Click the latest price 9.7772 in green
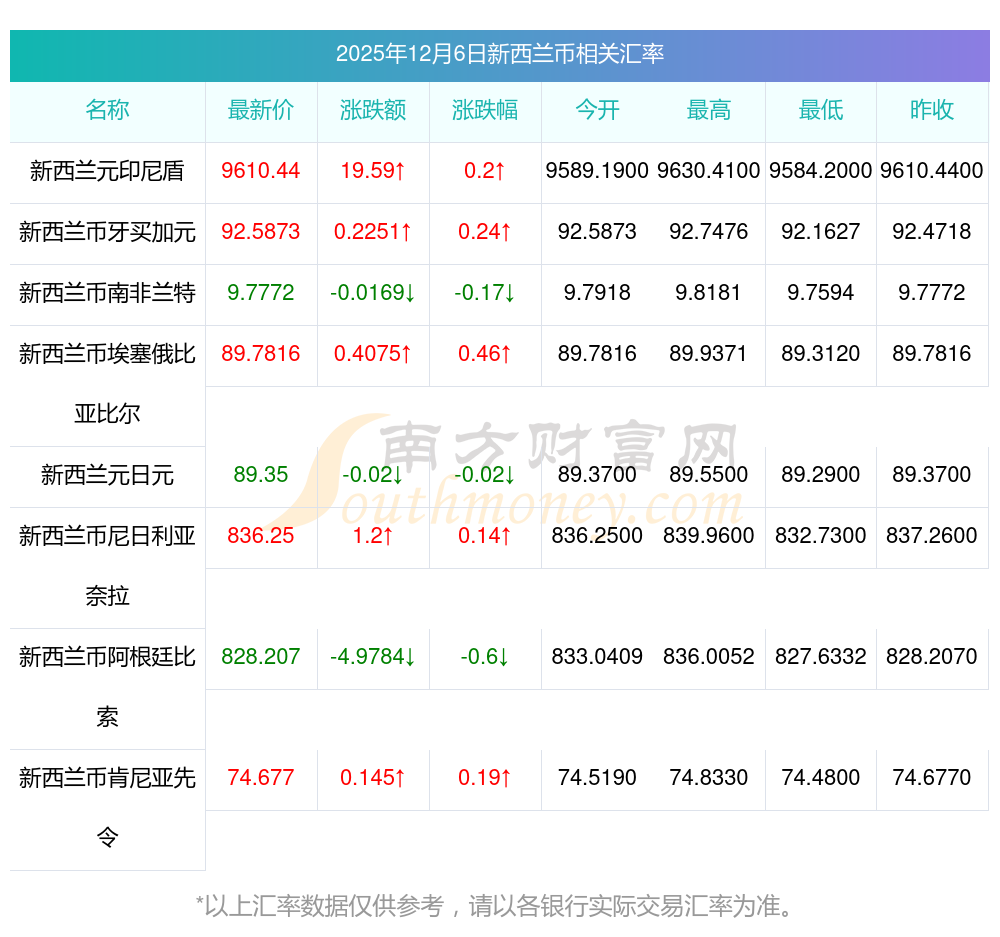 (x=261, y=293)
